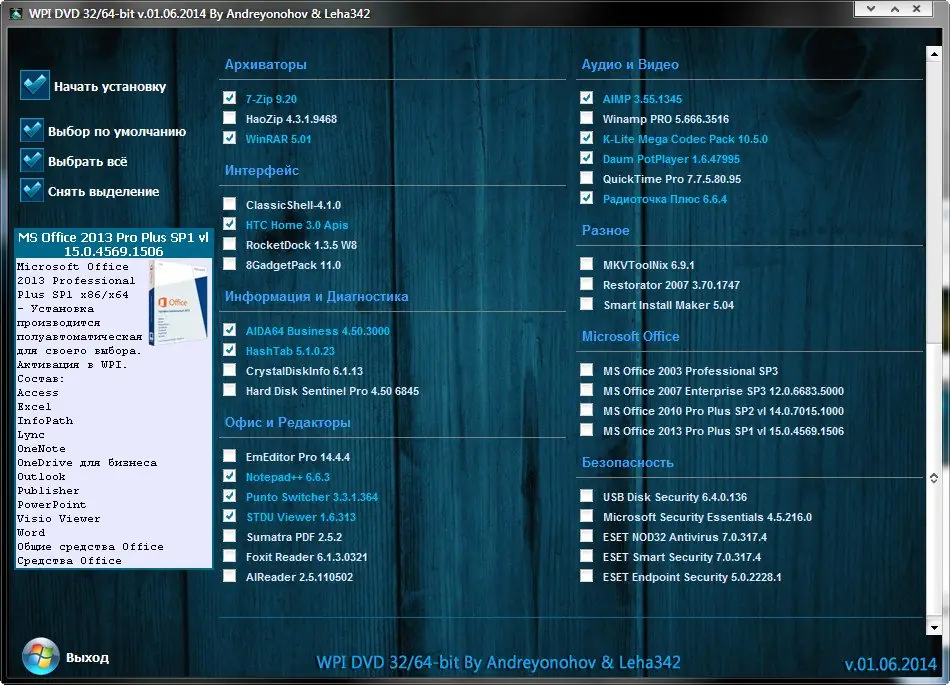Check the Microsoft Security Essentials 4.5.216.0 checkbox

pos(586,515)
